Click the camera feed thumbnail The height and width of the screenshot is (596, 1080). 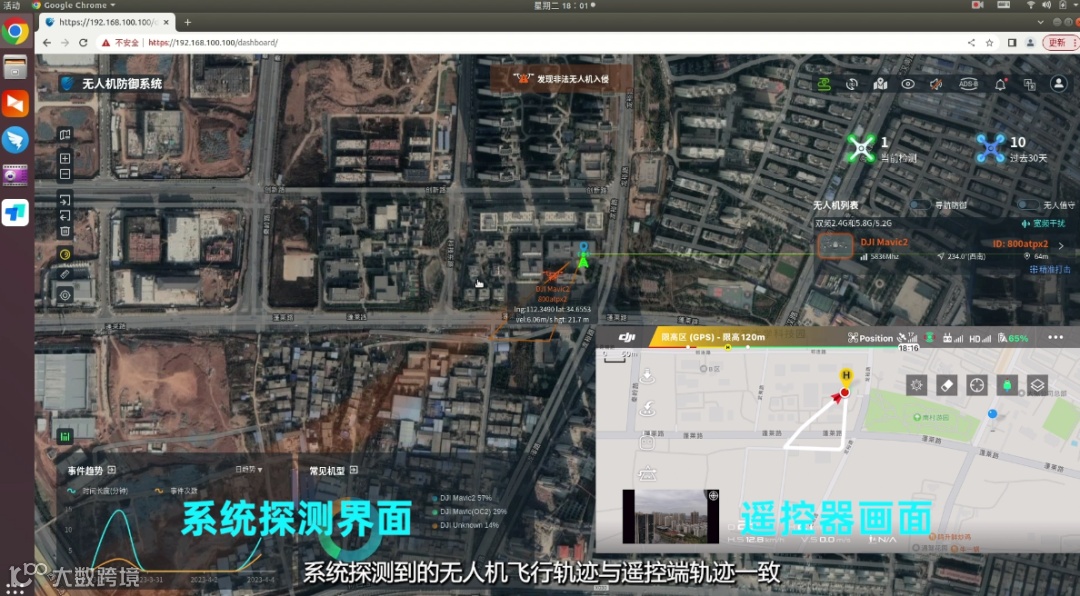point(671,517)
